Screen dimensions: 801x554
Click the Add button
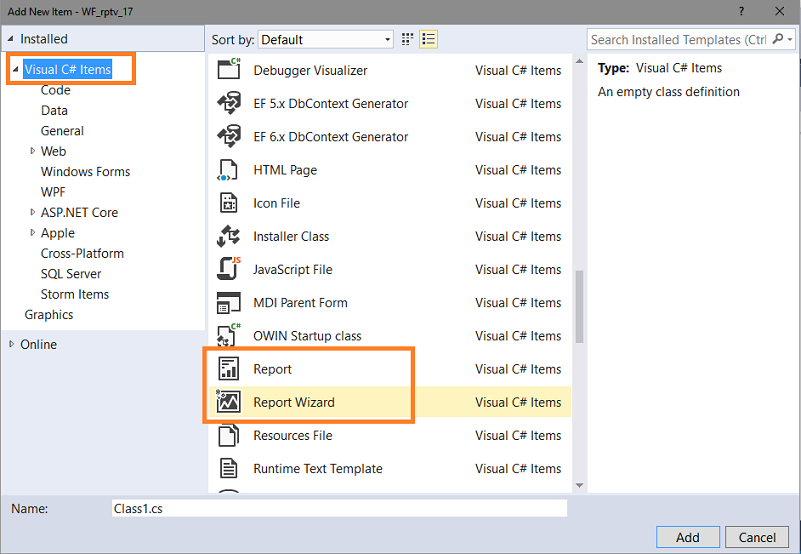688,537
